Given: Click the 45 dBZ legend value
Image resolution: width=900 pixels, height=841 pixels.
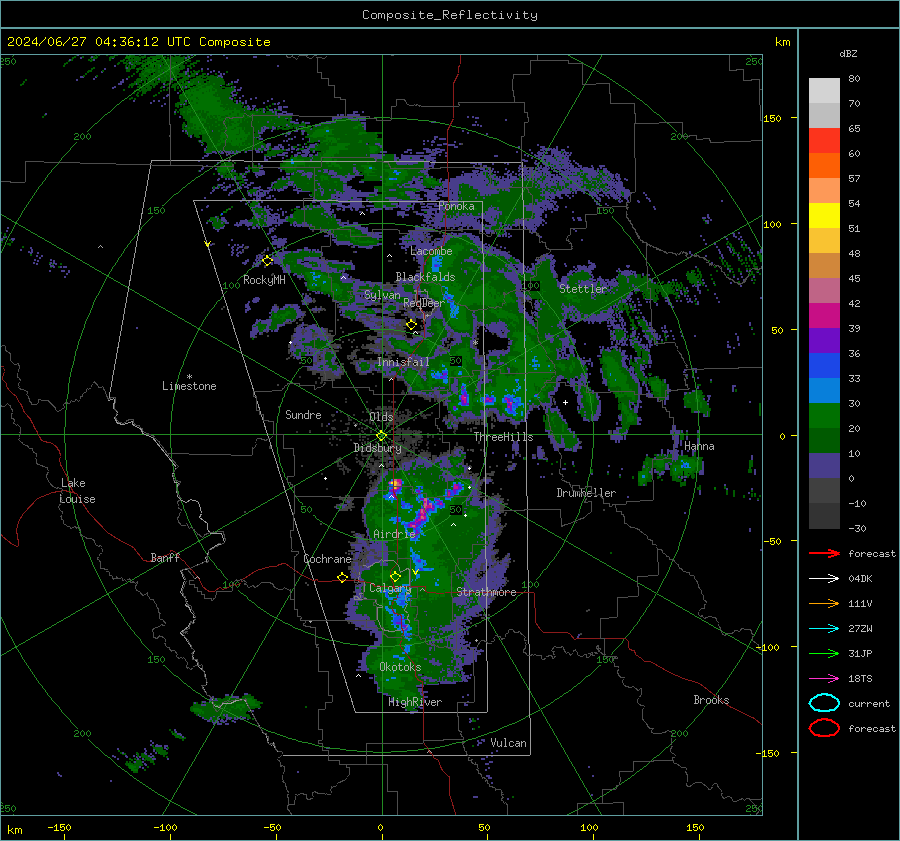Looking at the screenshot, I should (854, 278).
